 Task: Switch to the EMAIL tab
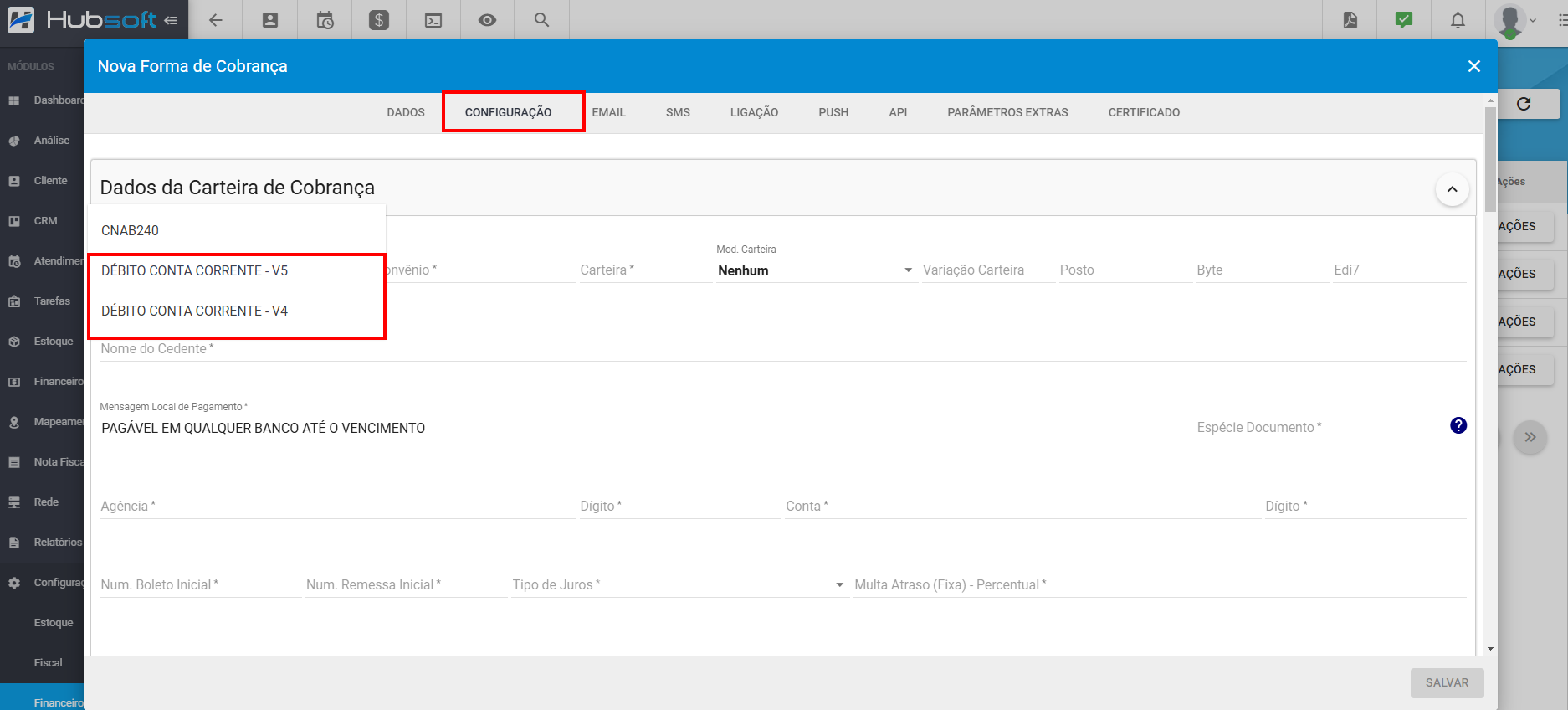click(x=609, y=112)
